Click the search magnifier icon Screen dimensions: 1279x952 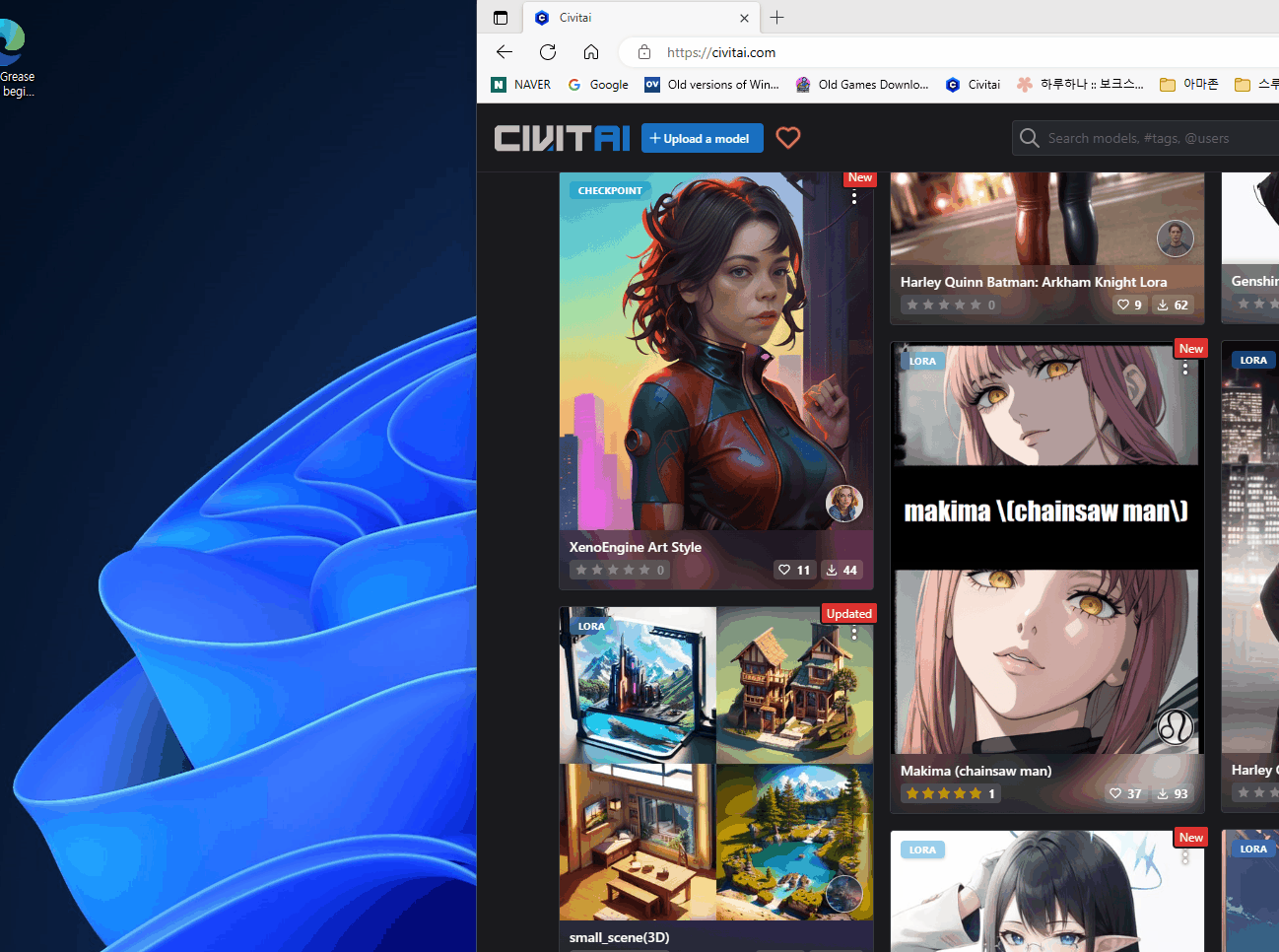pos(1030,138)
